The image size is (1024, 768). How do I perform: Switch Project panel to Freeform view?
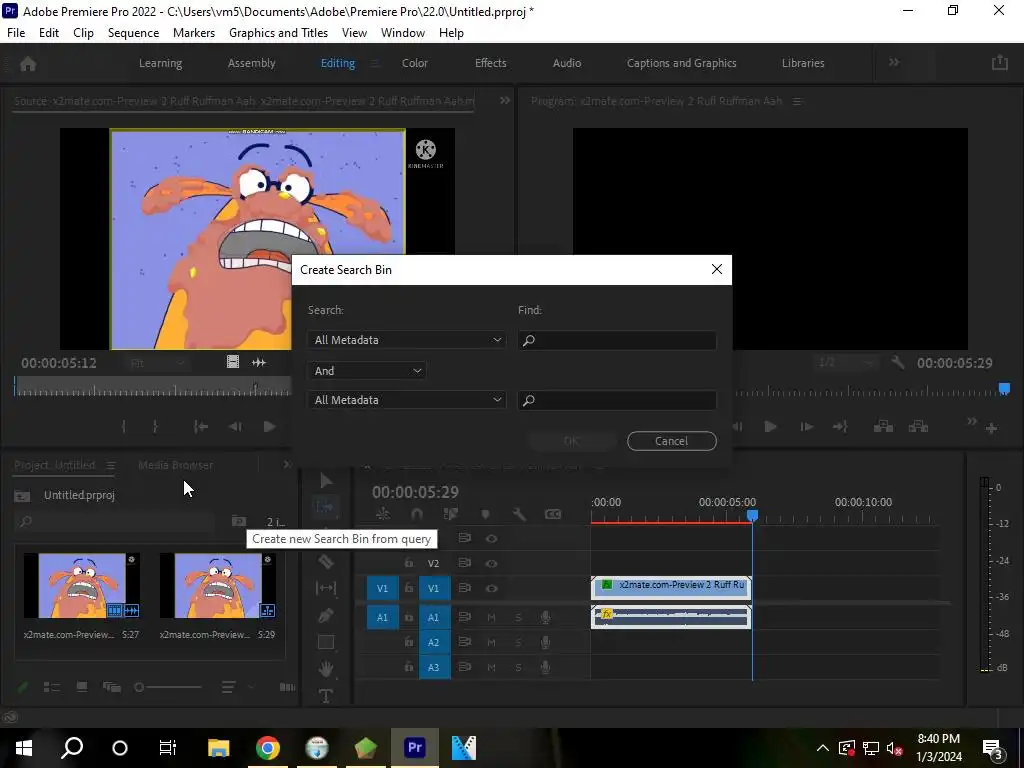[x=112, y=687]
